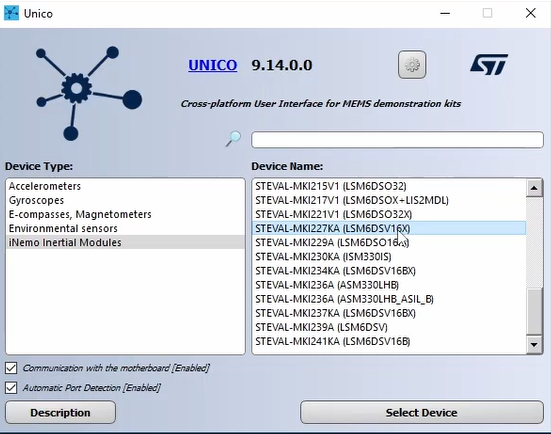Screen dimensions: 551x434
Task: Choose STEVAL-MKI230KA (ISM330IS) device
Action: (x=389, y=257)
